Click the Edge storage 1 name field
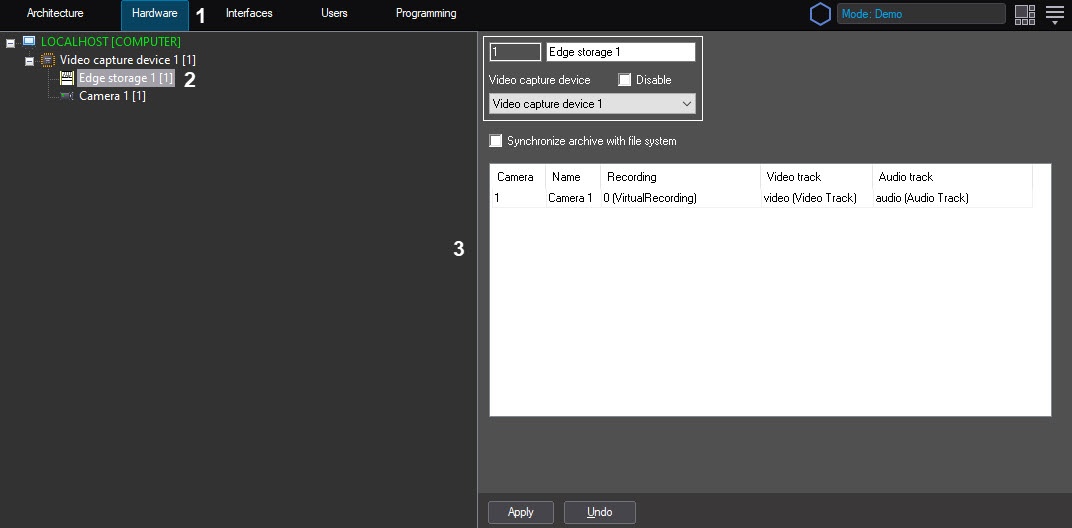The height and width of the screenshot is (528, 1072). (x=620, y=52)
